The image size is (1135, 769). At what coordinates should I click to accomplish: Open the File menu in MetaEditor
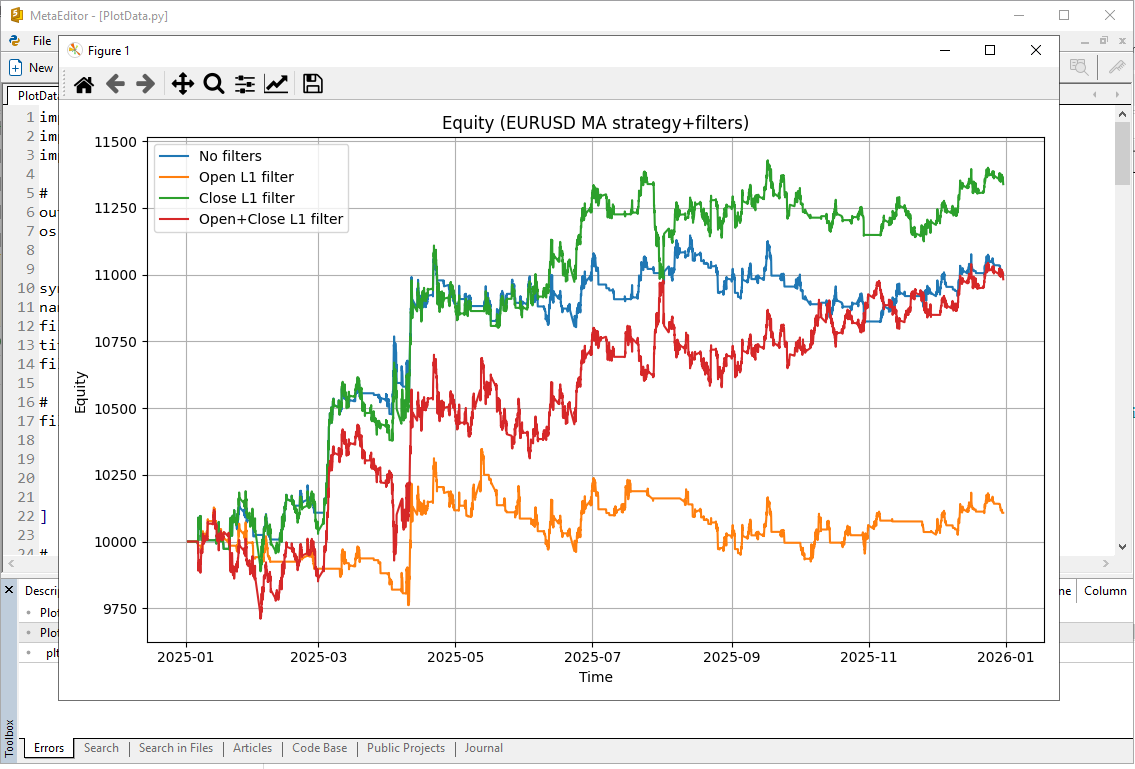pyautogui.click(x=42, y=41)
